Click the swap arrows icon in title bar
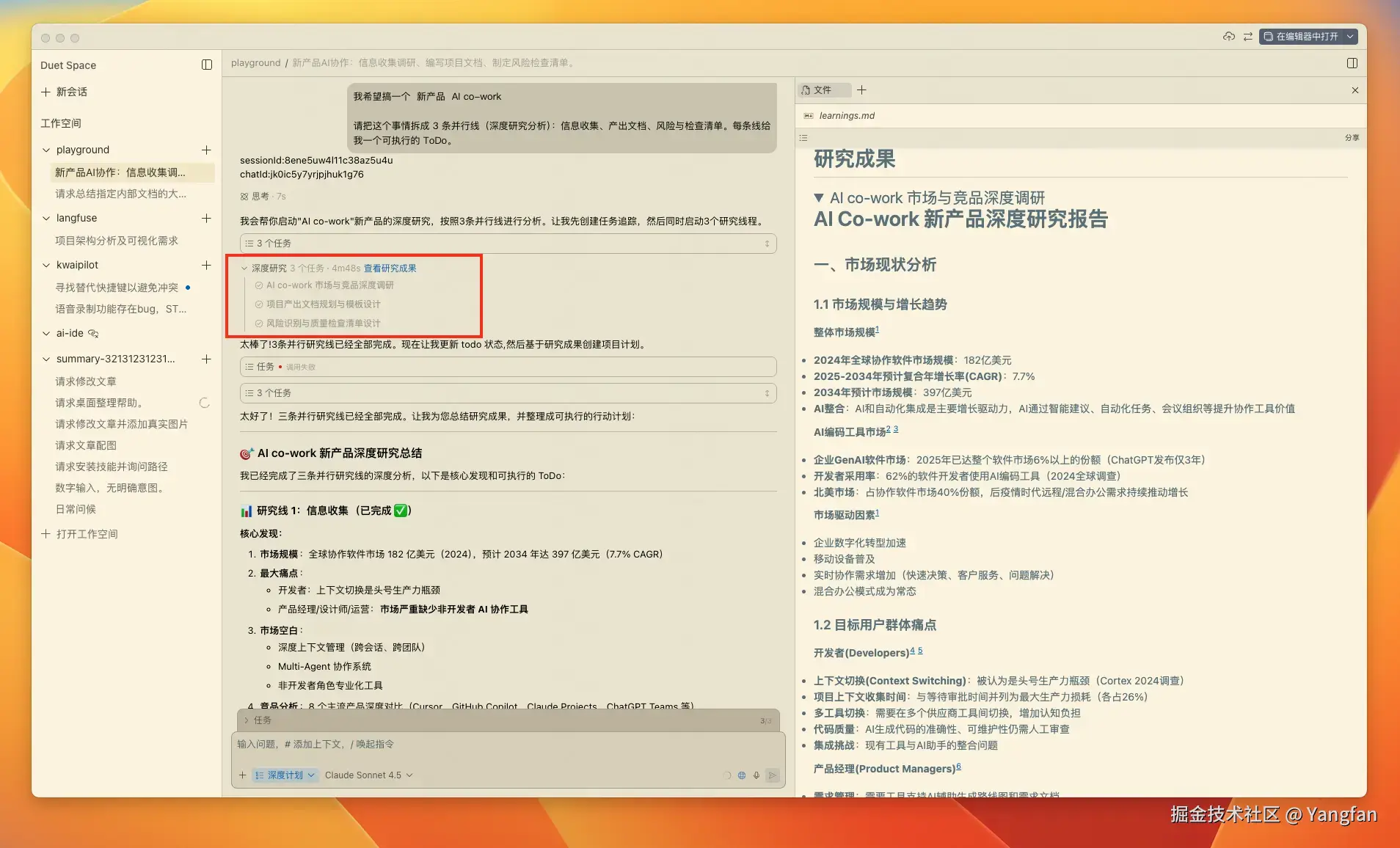Screen dimensions: 1400x848 pos(1247,37)
